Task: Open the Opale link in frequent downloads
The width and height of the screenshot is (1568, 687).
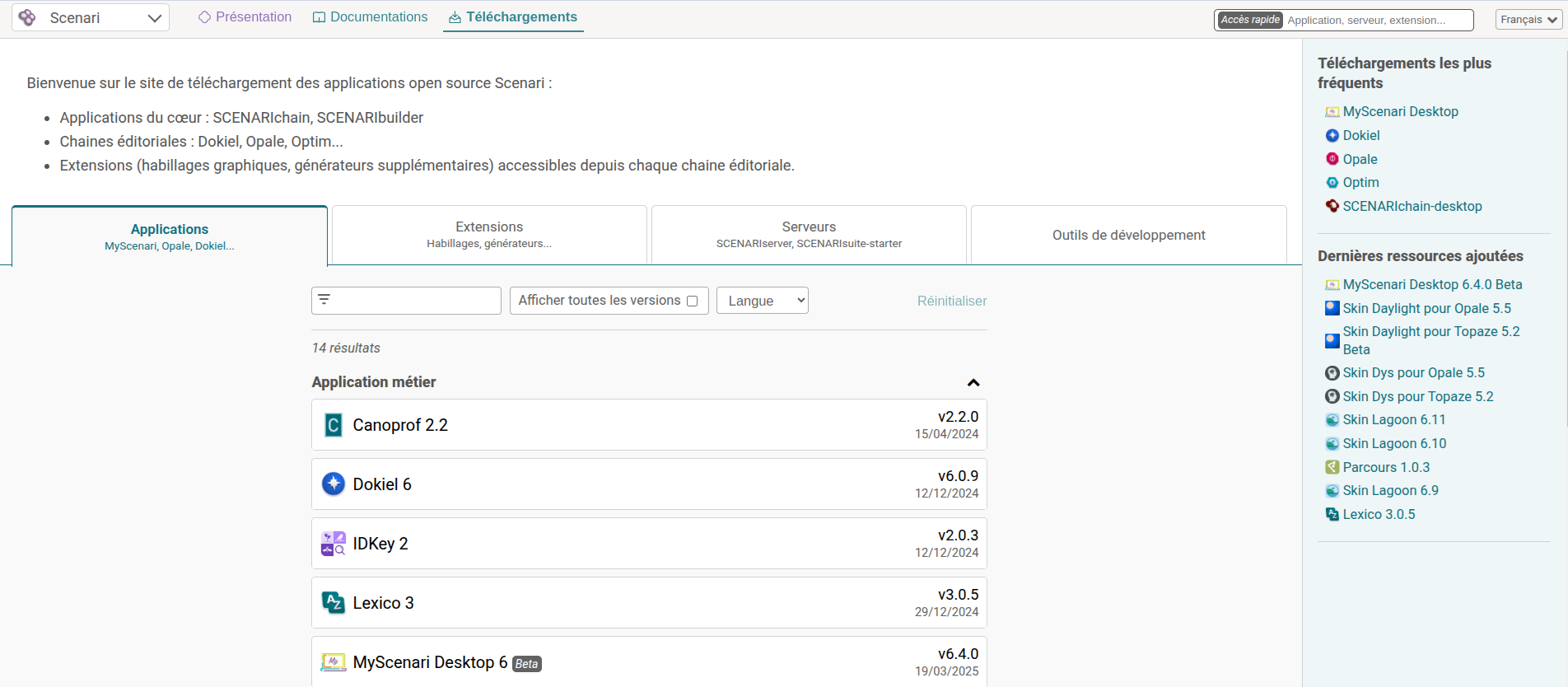Action: 1360,159
